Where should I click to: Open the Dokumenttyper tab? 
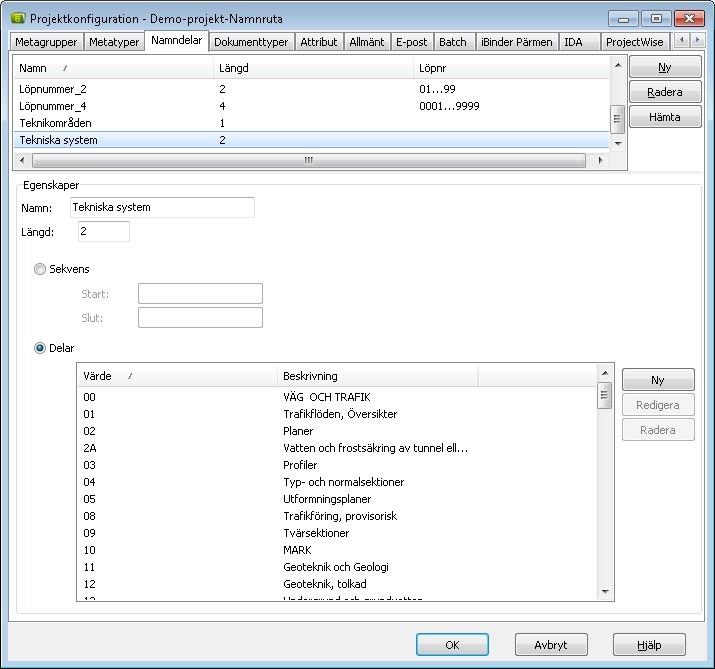pos(251,42)
